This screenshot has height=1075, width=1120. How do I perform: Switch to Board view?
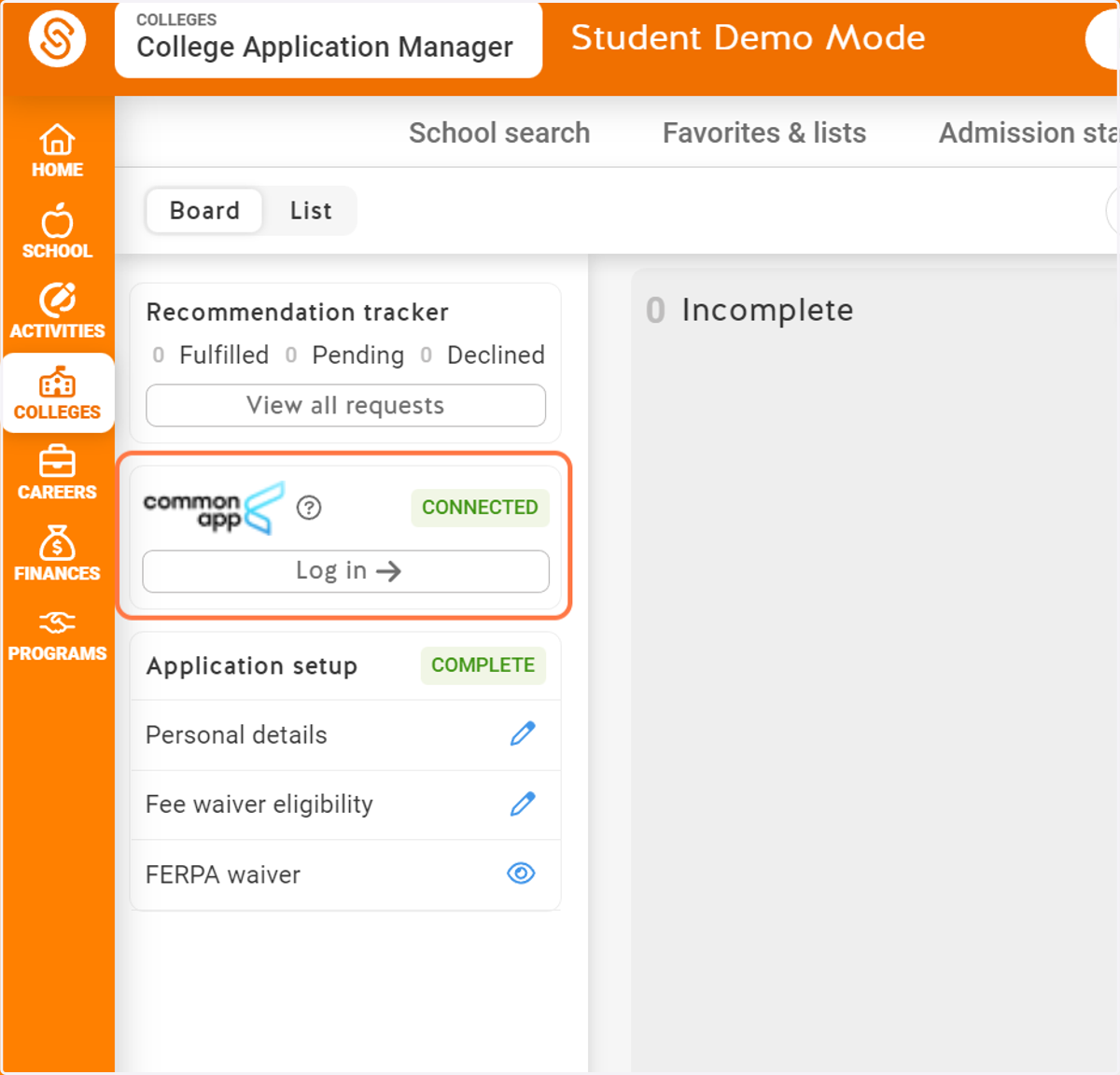(204, 211)
